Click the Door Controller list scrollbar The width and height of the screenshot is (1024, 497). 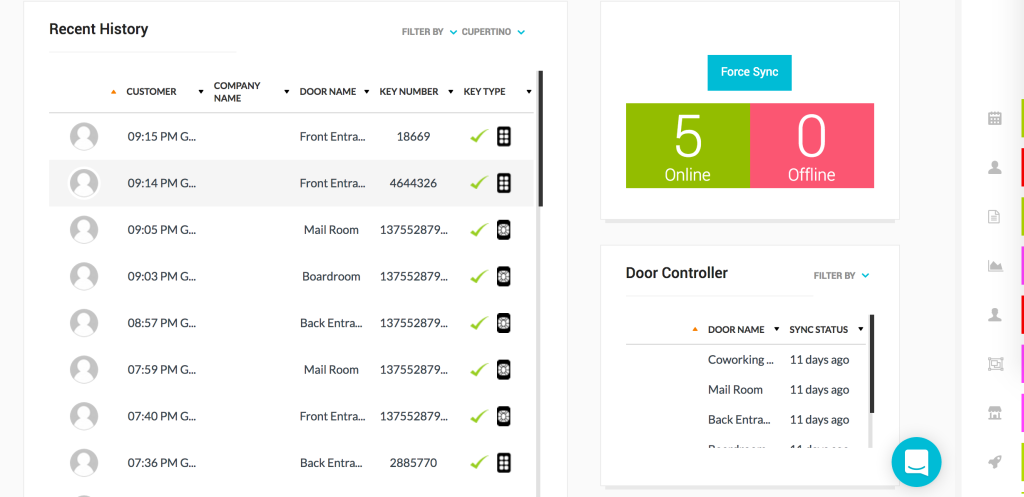(x=872, y=363)
